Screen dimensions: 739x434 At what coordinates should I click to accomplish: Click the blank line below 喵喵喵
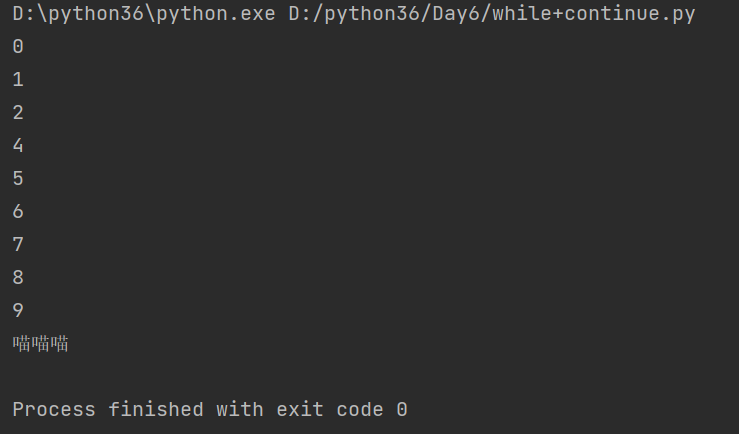coord(200,377)
